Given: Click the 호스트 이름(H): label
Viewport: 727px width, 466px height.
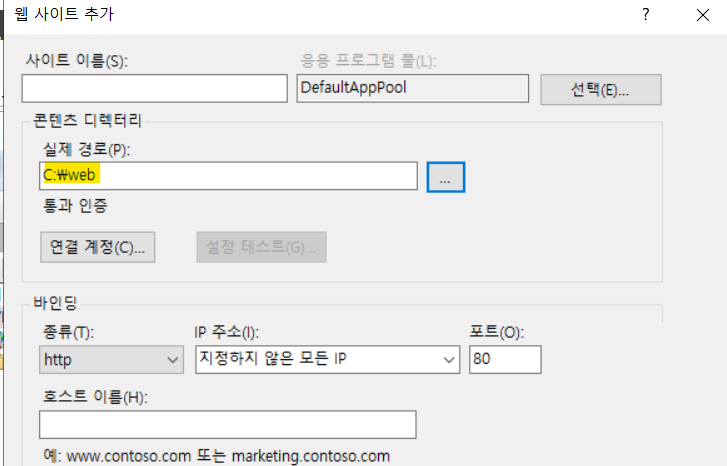Looking at the screenshot, I should (95, 397).
